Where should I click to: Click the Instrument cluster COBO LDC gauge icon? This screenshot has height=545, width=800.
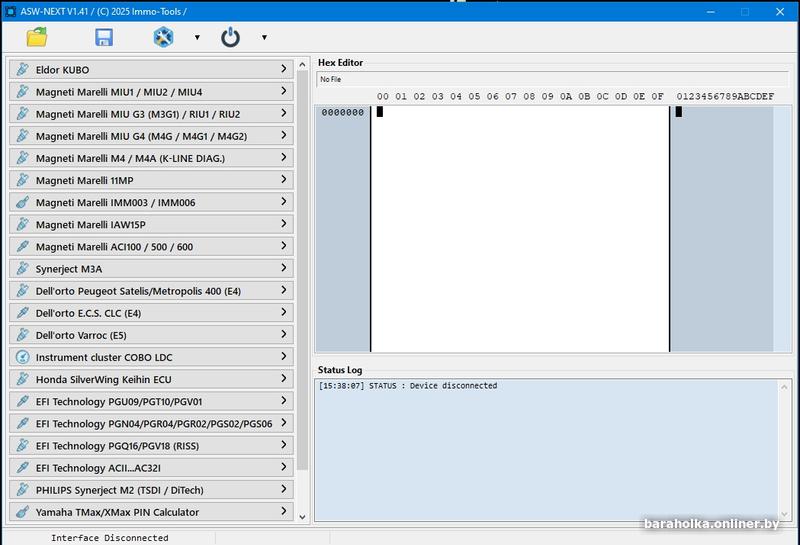pos(22,357)
